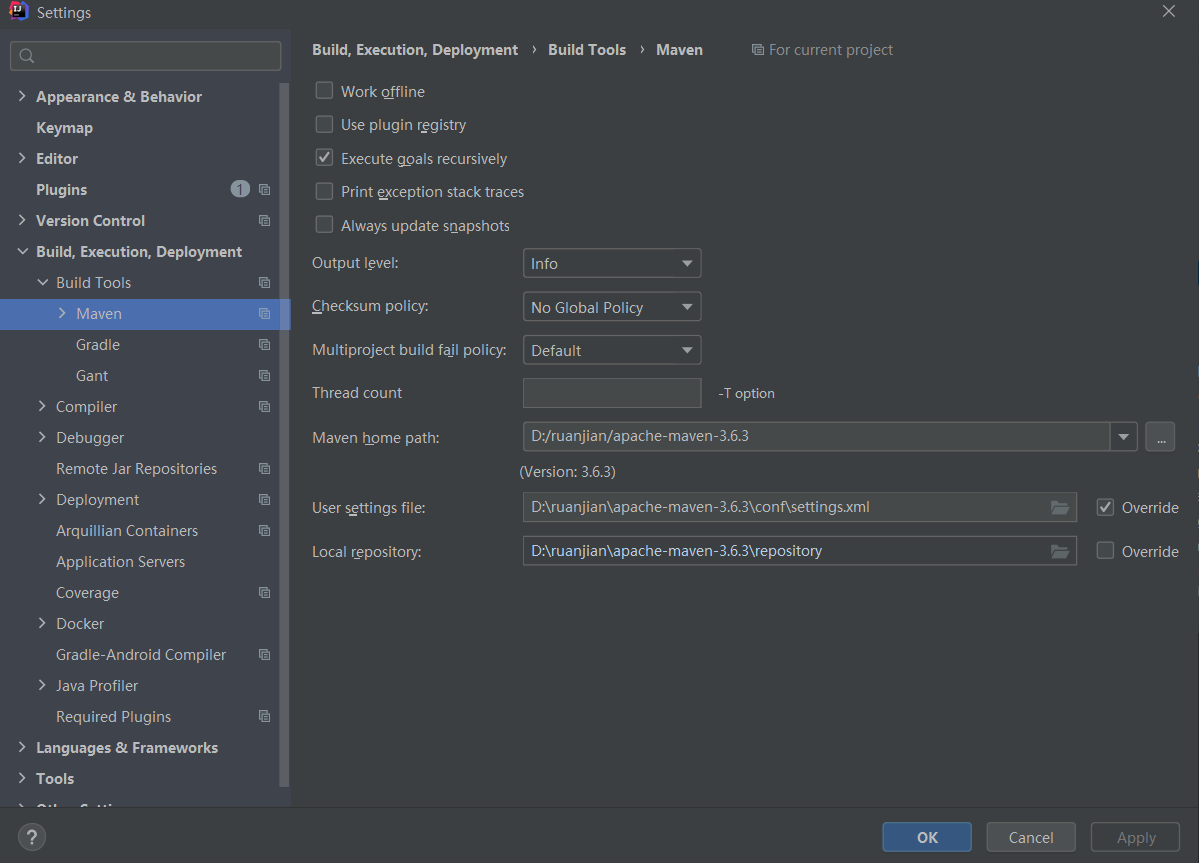Click the Thread count input field
The image size is (1199, 863).
[x=612, y=393]
